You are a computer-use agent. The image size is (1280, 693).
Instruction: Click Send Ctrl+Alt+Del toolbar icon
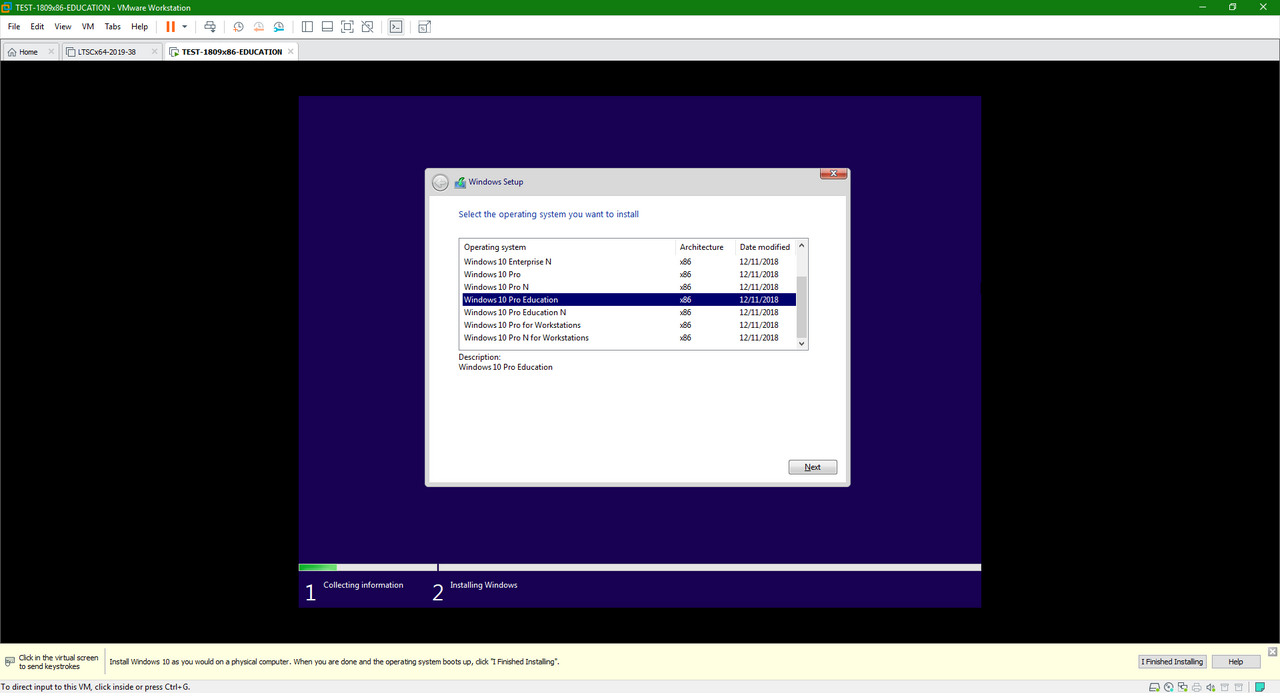tap(209, 27)
